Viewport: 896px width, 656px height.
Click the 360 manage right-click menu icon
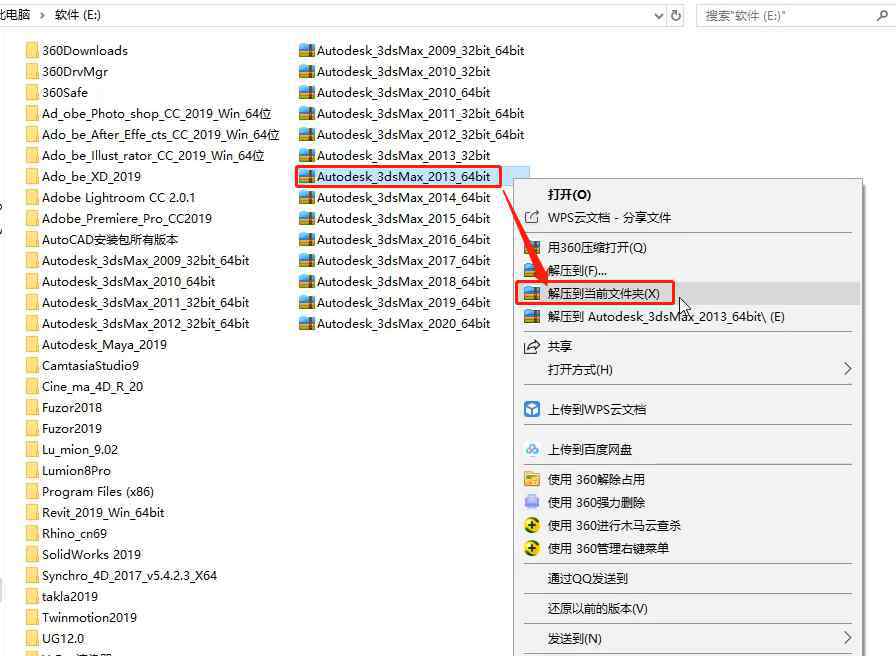tap(532, 548)
